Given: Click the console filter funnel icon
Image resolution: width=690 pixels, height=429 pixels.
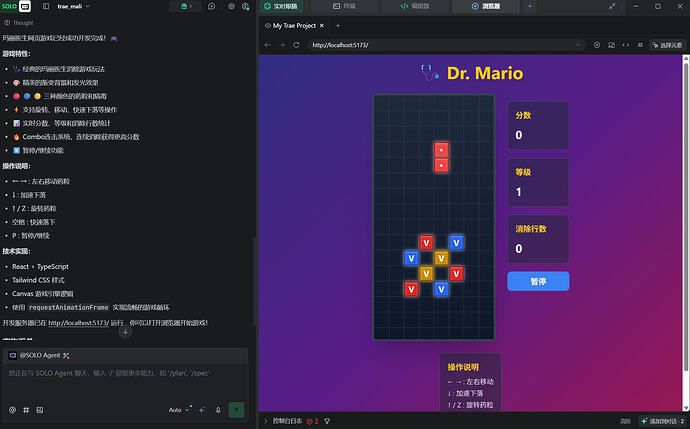Looking at the screenshot, I should pos(327,421).
